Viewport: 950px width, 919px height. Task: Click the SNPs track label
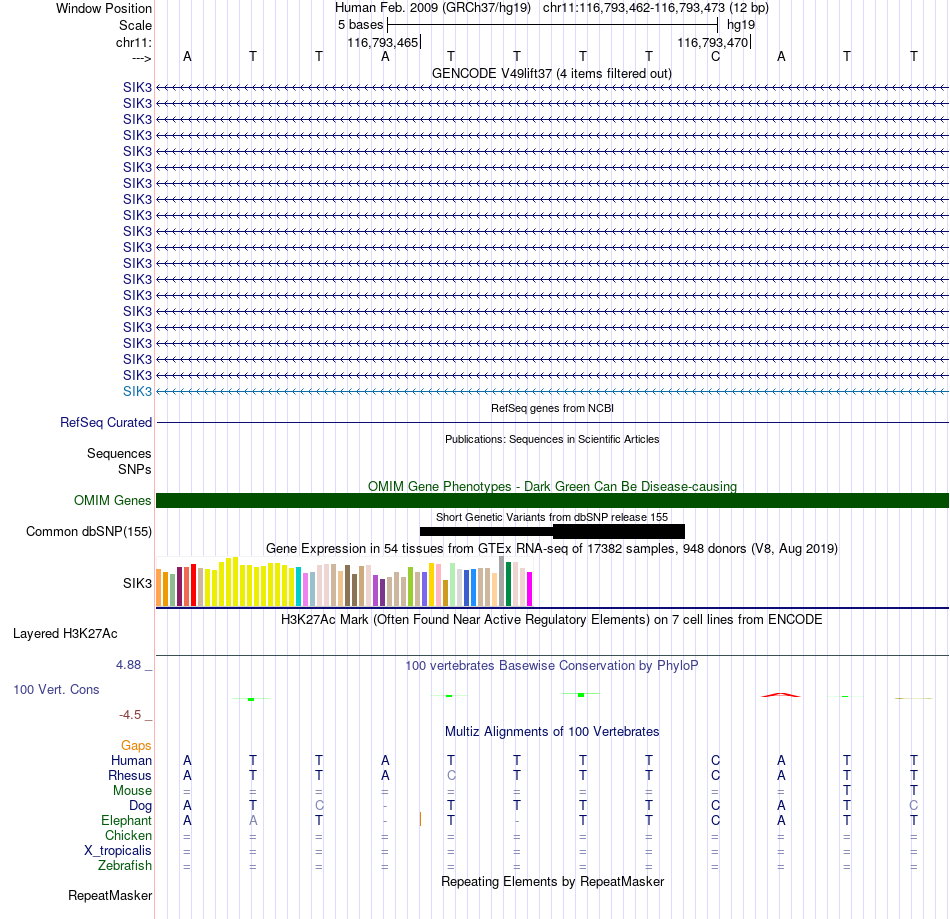[135, 469]
